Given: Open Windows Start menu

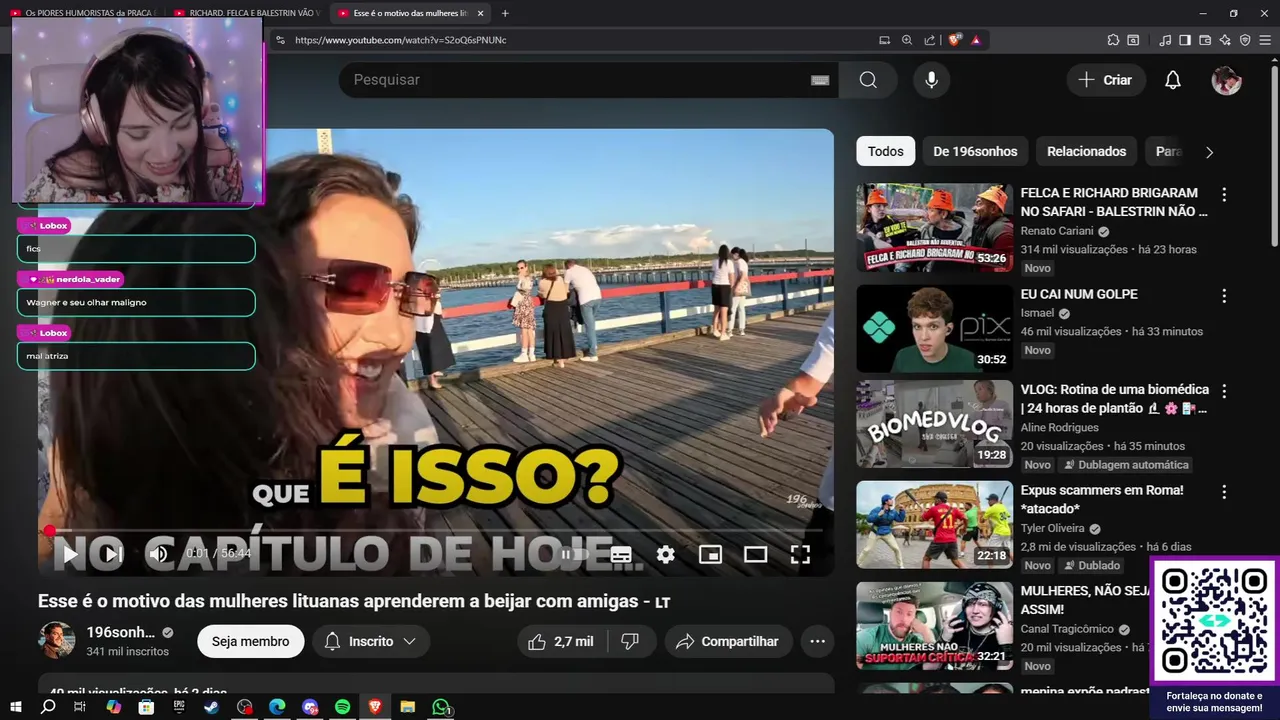Looking at the screenshot, I should point(16,707).
